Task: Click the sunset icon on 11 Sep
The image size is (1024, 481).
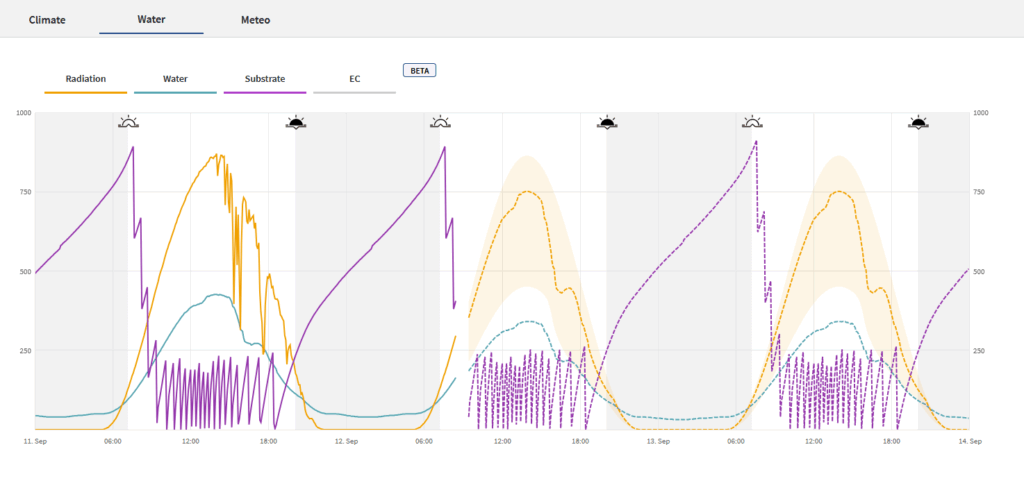Action: [x=295, y=123]
